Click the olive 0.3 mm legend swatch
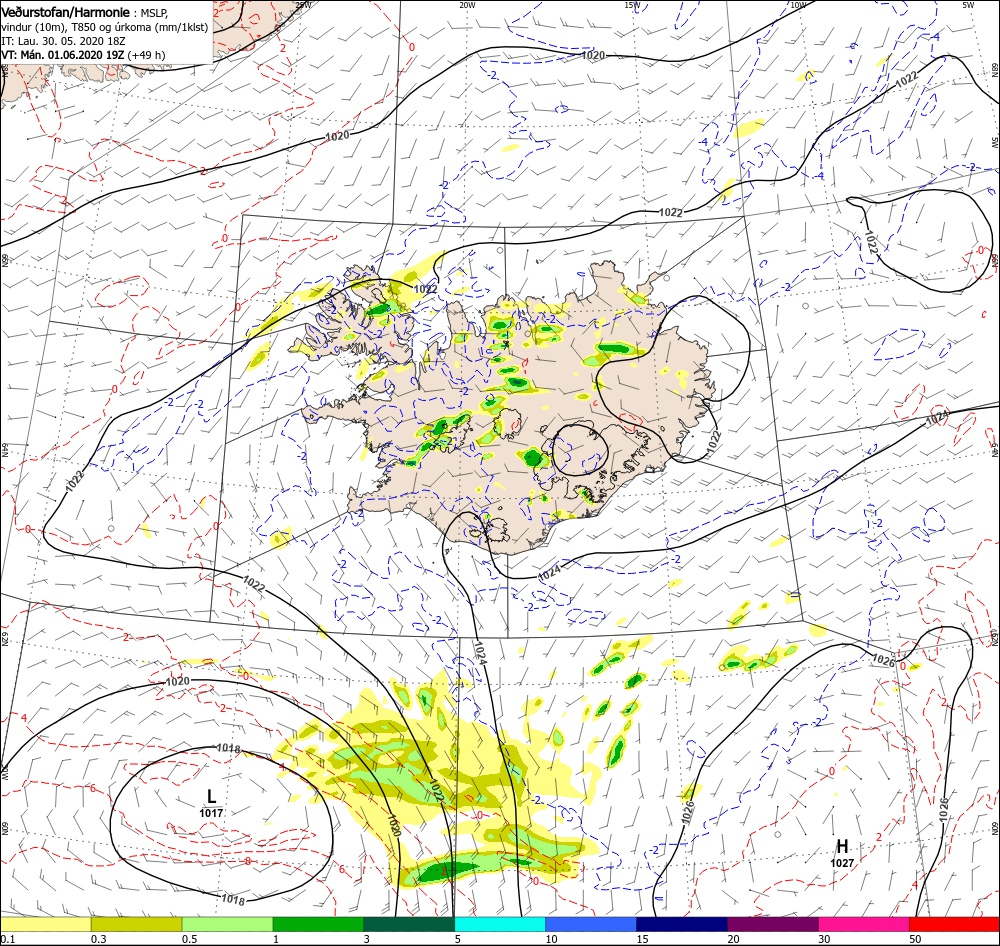 coord(136,924)
